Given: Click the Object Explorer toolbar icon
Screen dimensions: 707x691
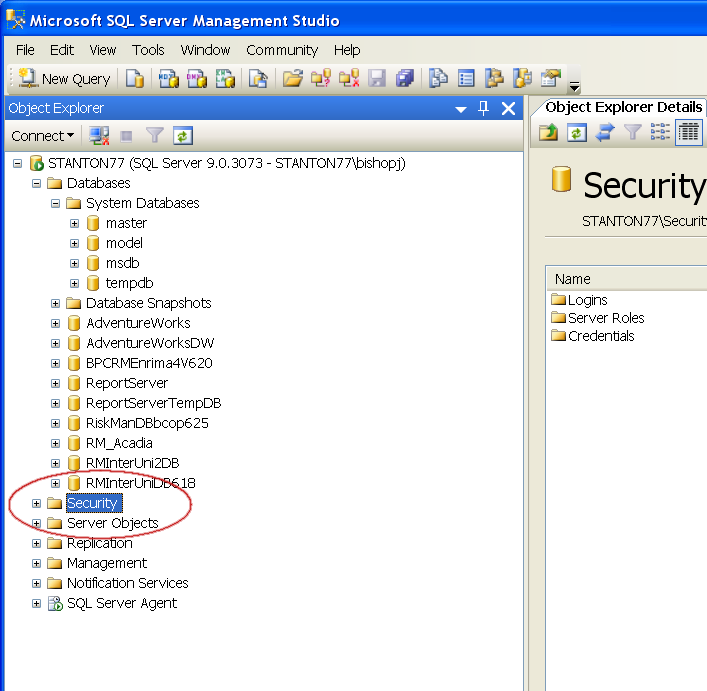Looking at the screenshot, I should (494, 78).
